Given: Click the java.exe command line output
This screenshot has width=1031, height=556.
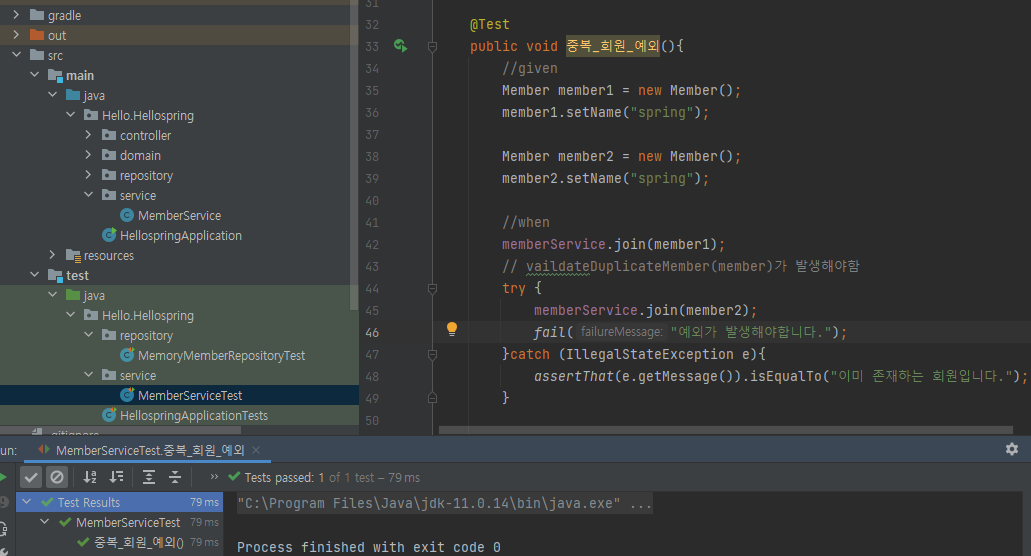Looking at the screenshot, I should tap(444, 503).
